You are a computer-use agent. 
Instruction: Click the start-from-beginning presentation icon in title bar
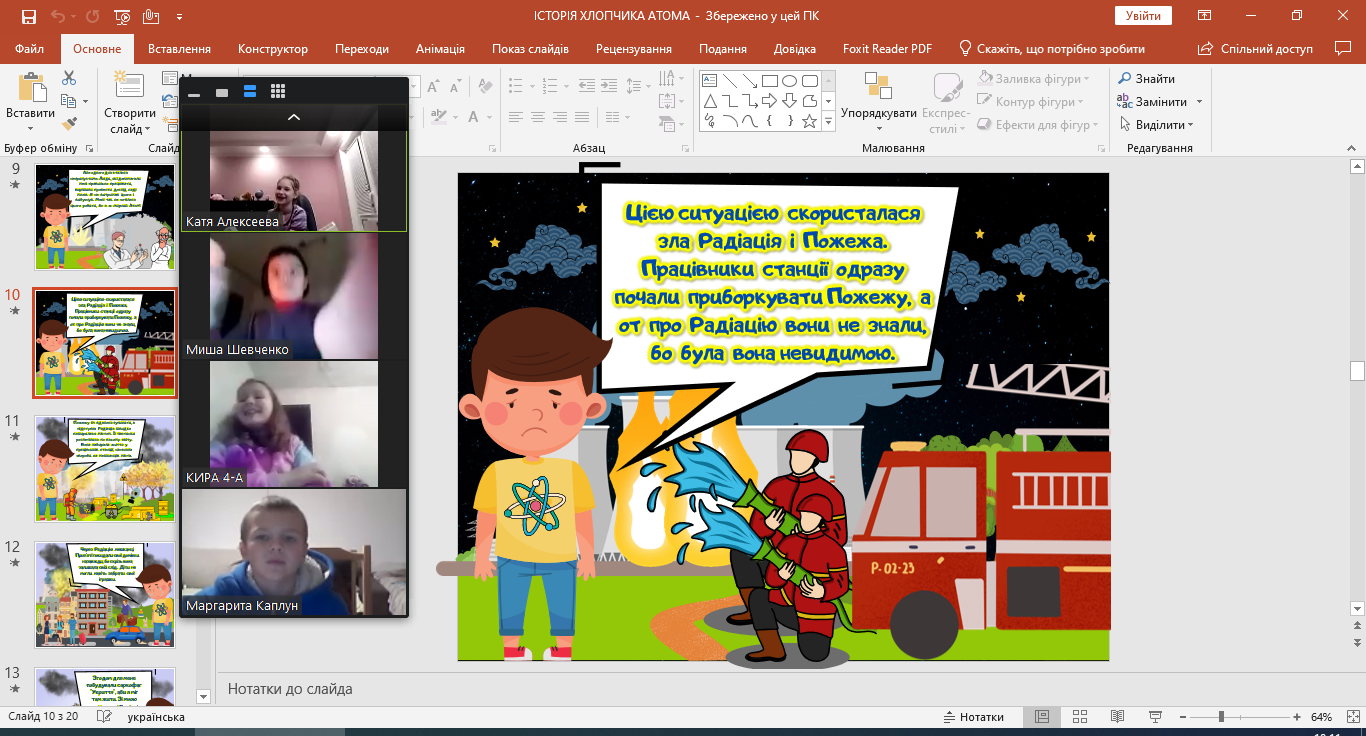click(122, 17)
